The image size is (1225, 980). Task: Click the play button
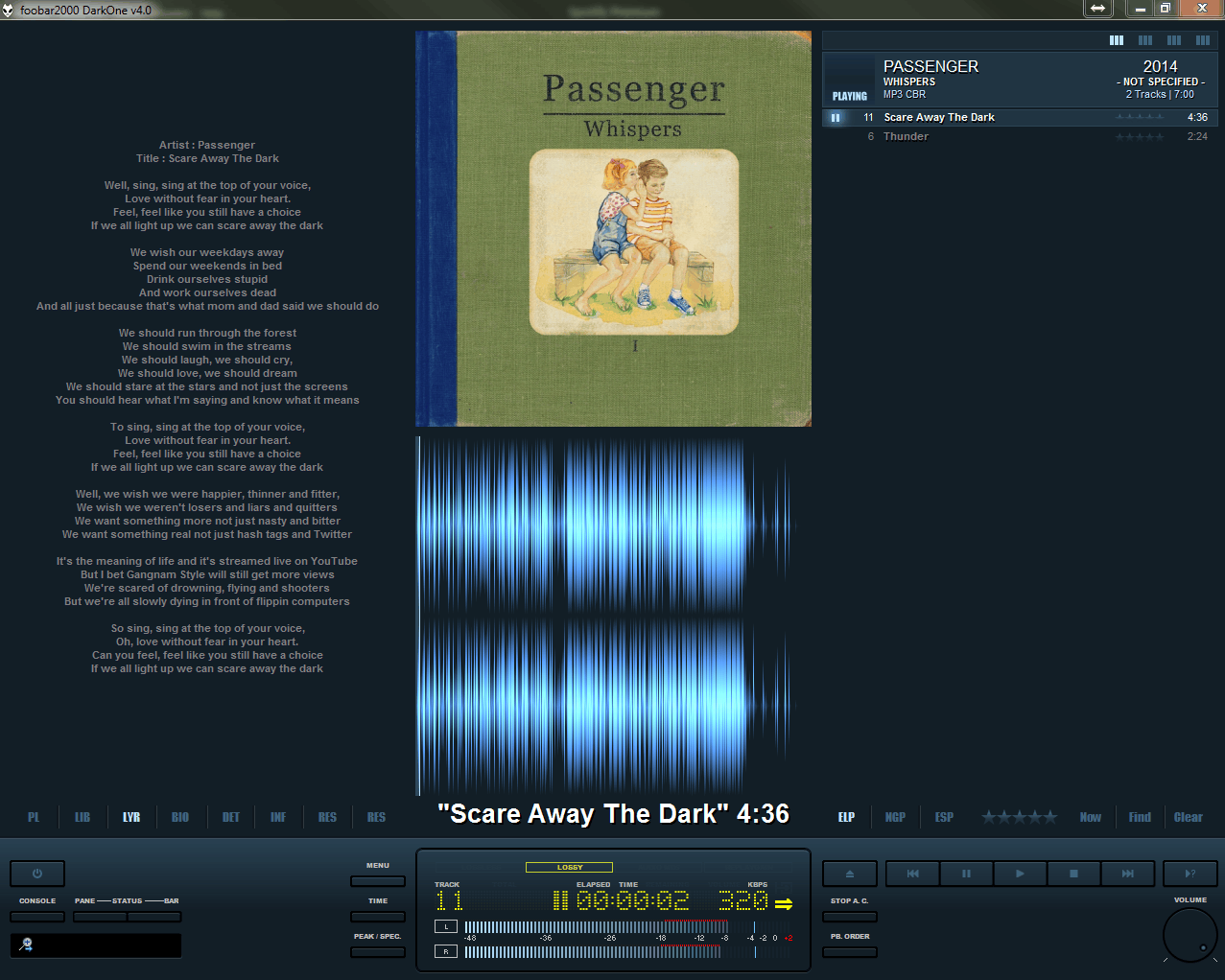[x=1020, y=874]
